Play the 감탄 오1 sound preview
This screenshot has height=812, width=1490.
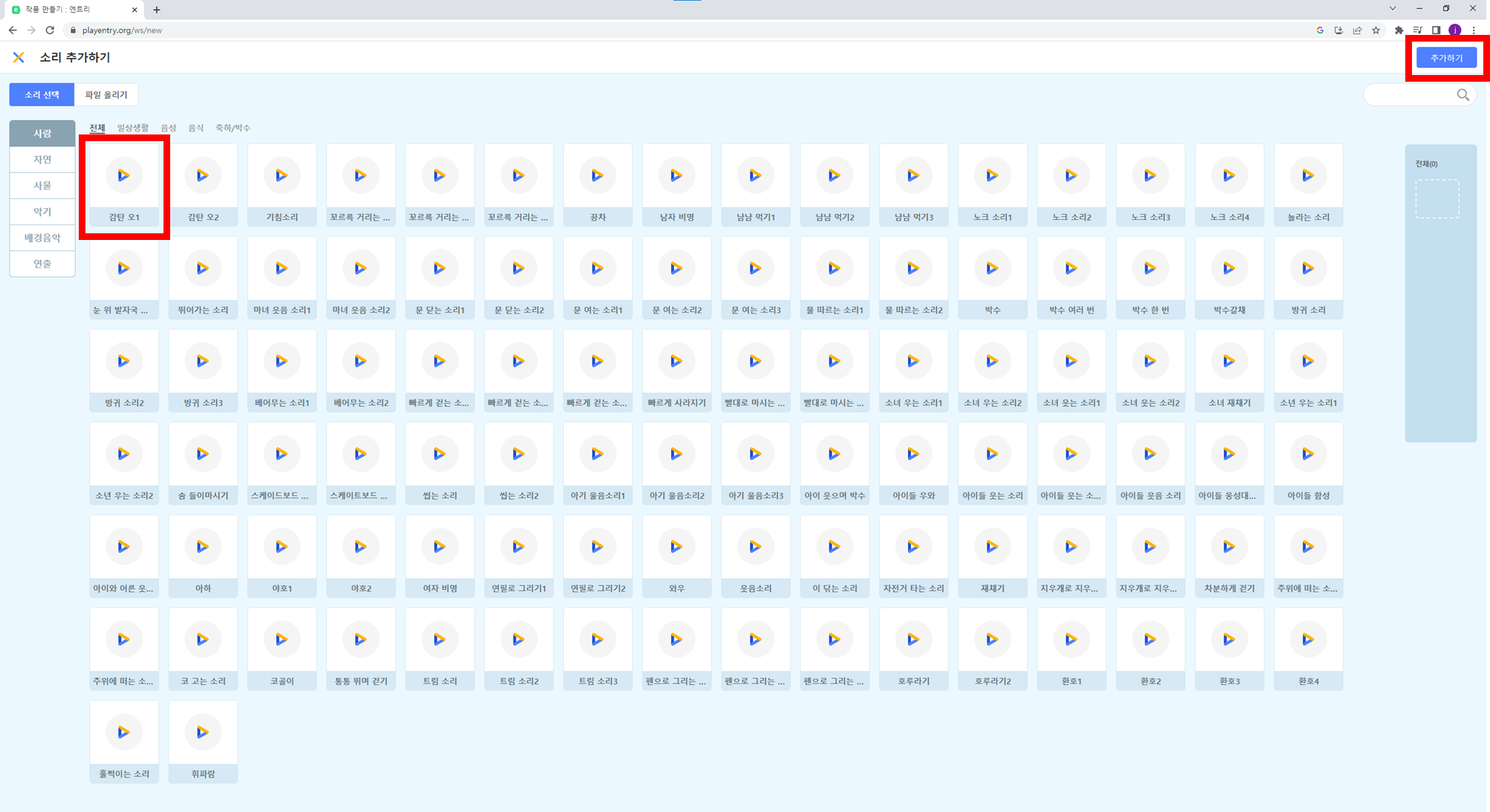123,175
